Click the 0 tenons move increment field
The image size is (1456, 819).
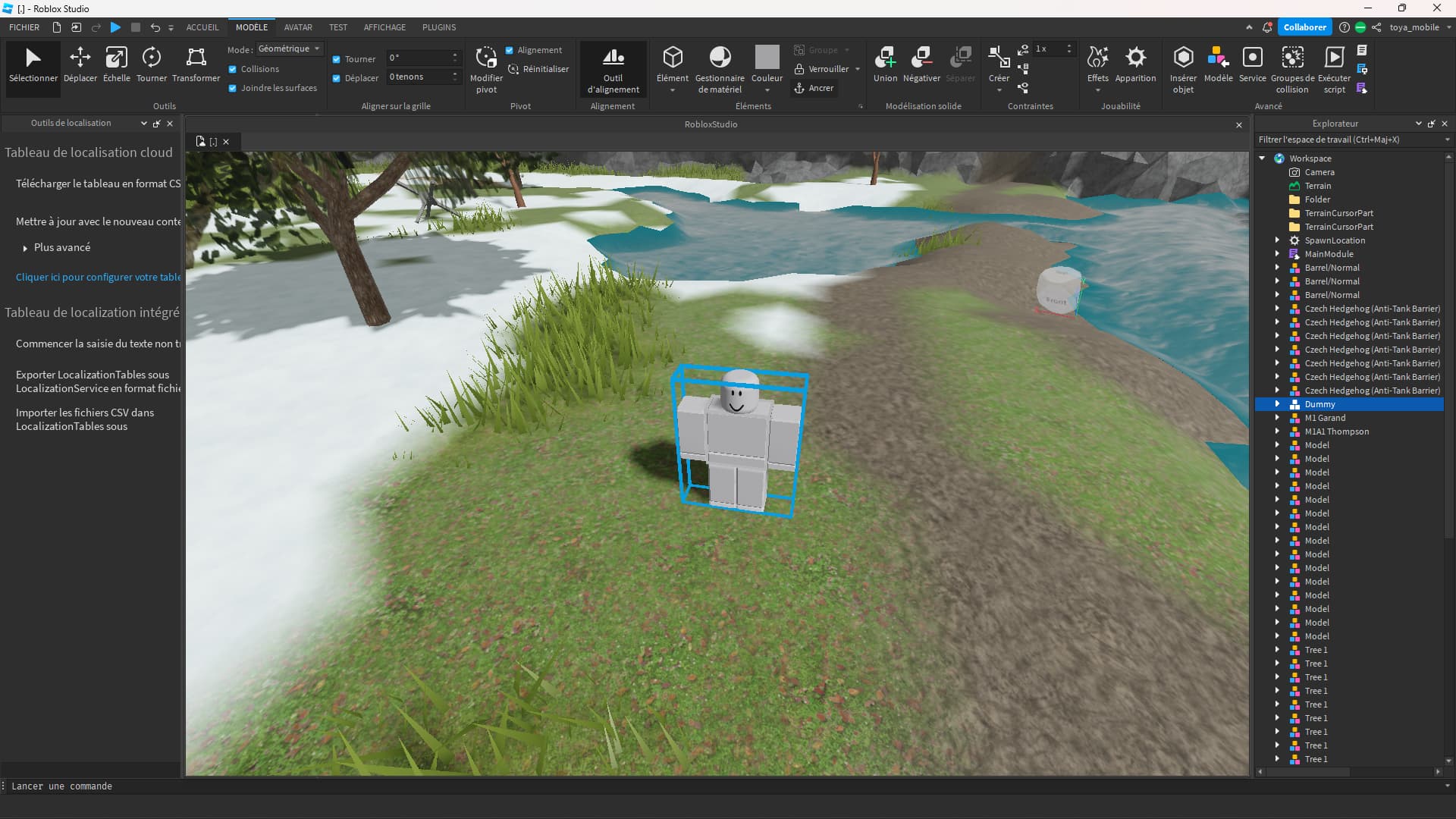coord(419,77)
